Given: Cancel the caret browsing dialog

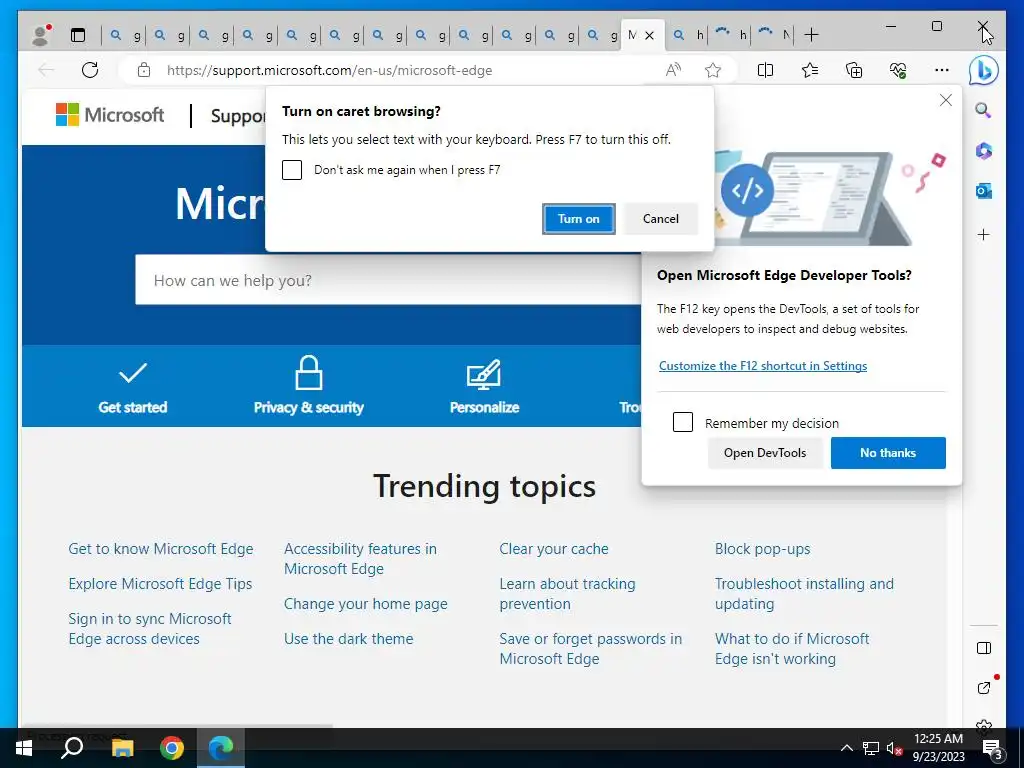Looking at the screenshot, I should coord(660,219).
